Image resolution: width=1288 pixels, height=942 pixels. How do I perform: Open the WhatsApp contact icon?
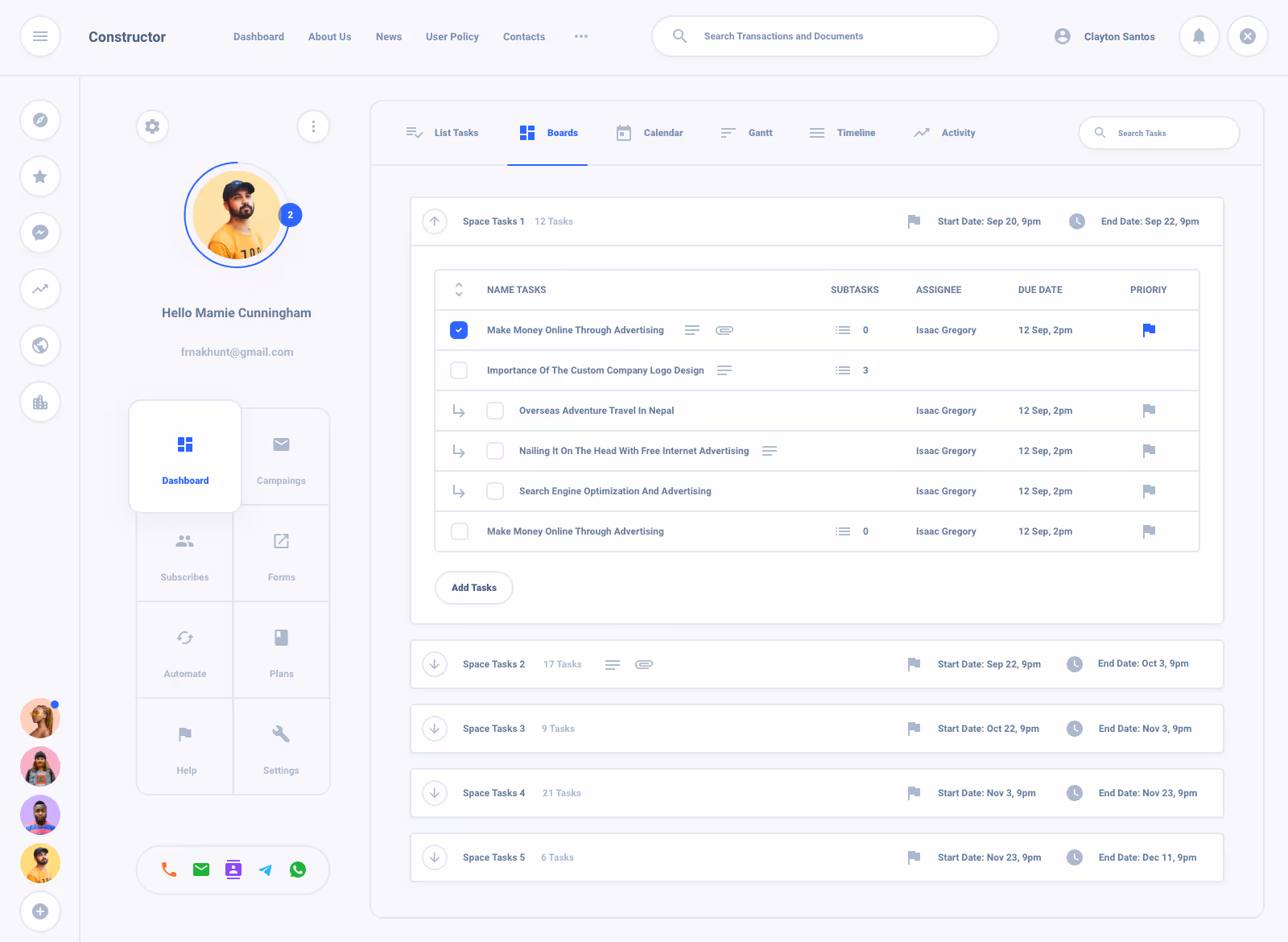297,870
